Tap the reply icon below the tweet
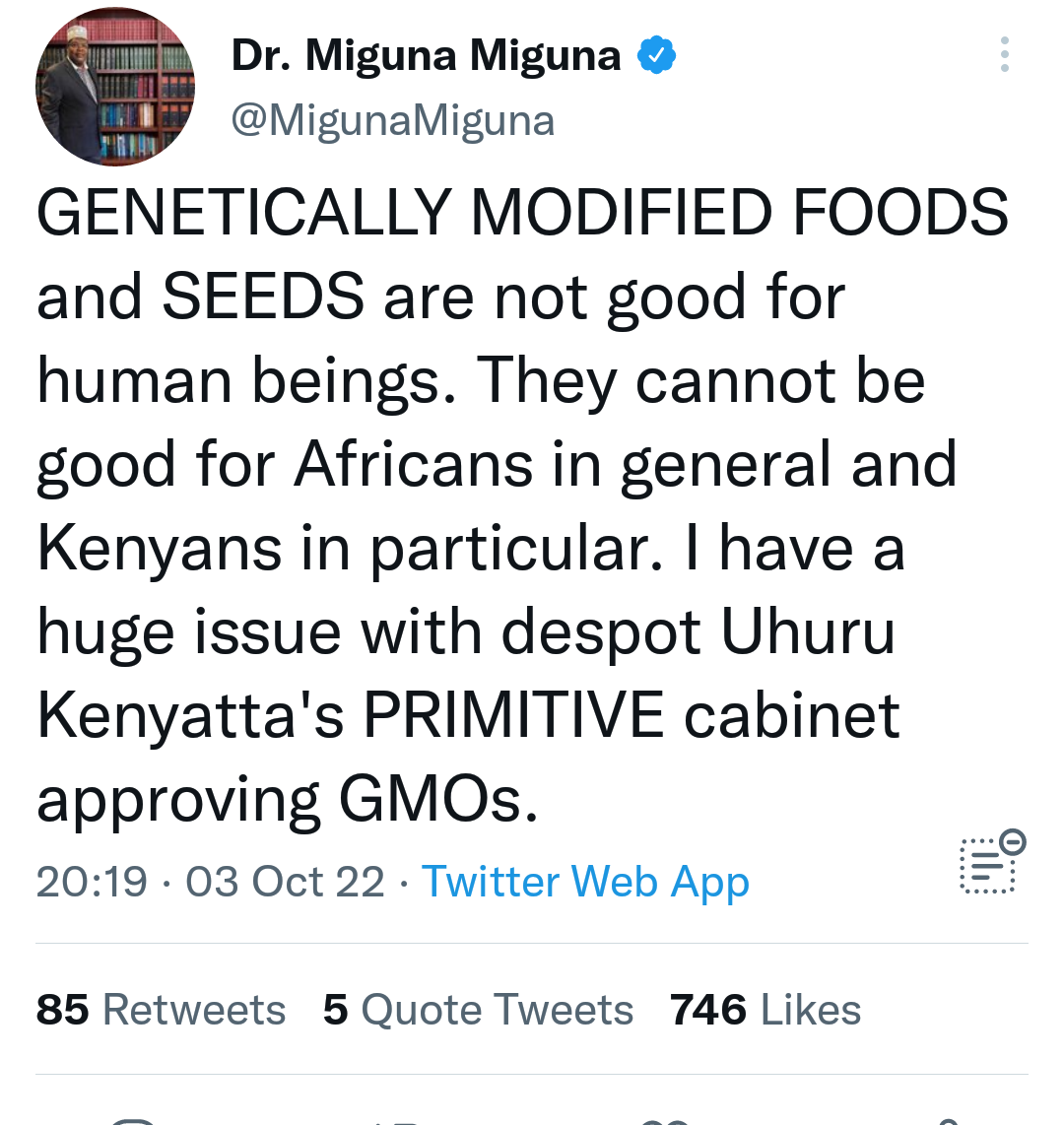The width and height of the screenshot is (1064, 1125). click(133, 1121)
